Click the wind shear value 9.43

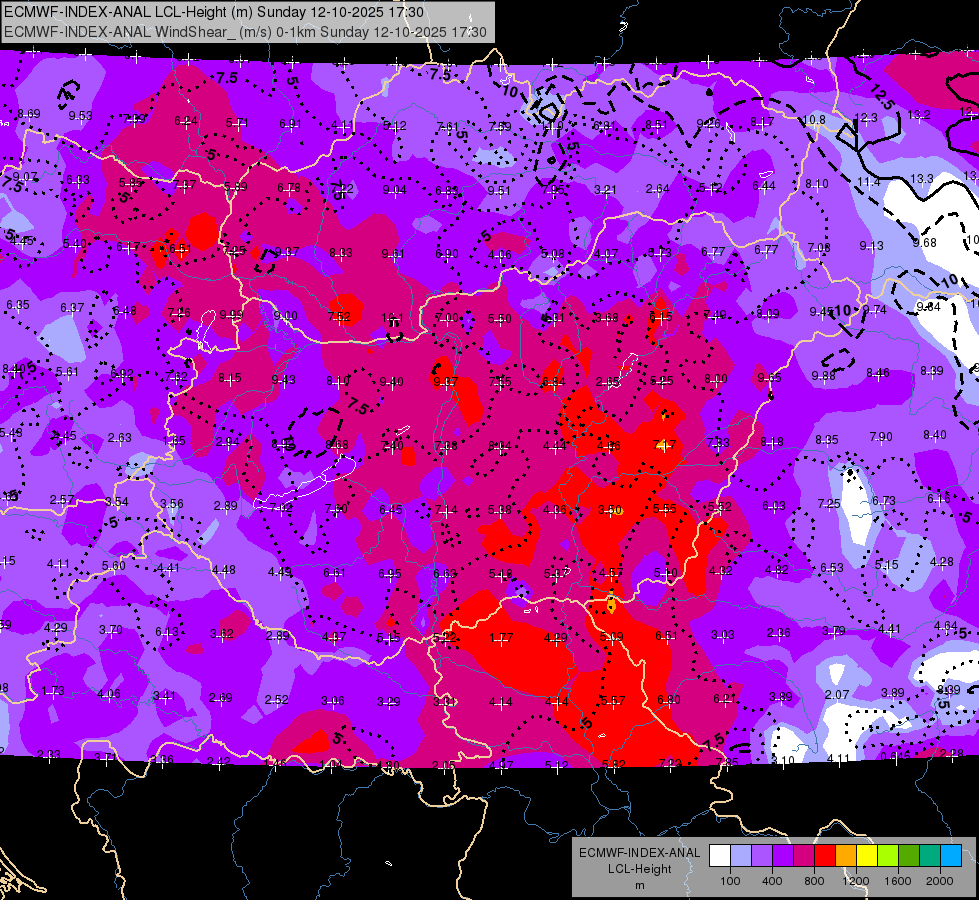(283, 379)
